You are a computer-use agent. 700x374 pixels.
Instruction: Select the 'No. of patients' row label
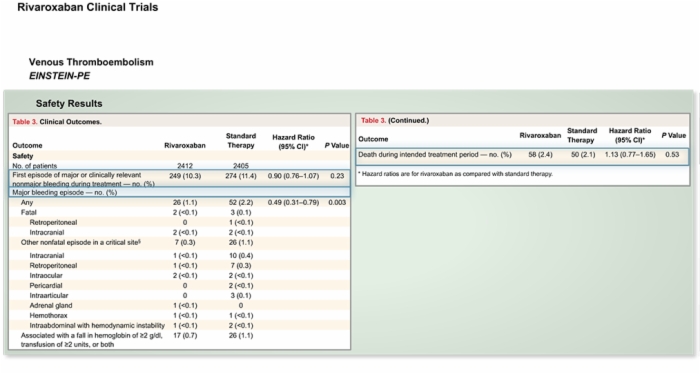point(34,166)
